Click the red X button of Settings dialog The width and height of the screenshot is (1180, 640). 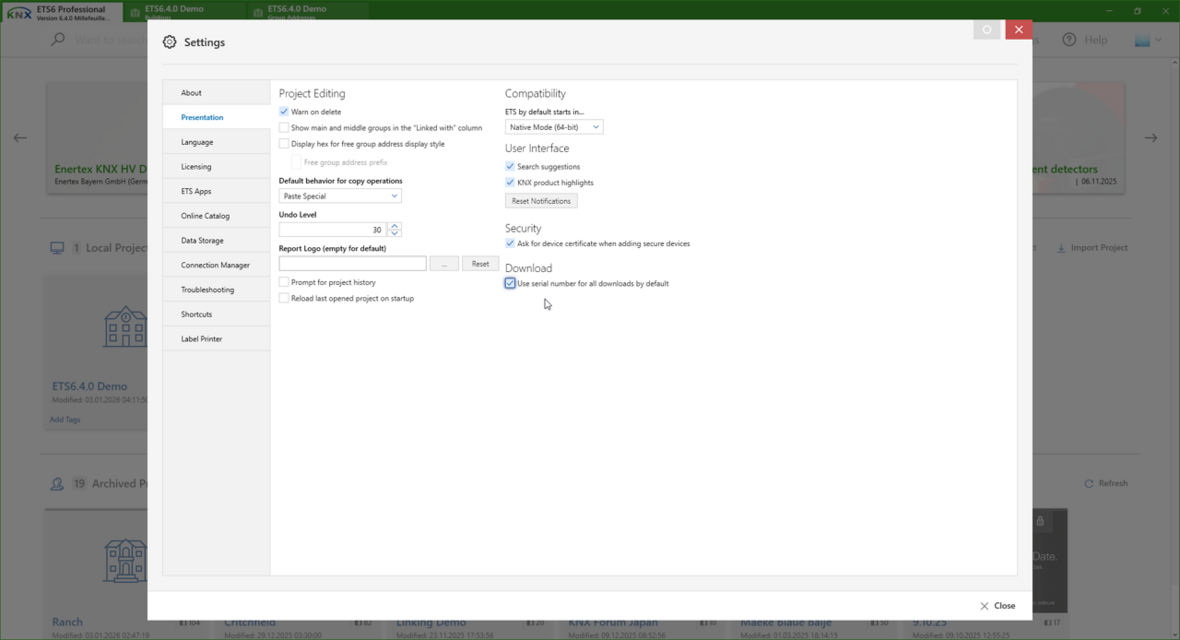[x=1018, y=30]
